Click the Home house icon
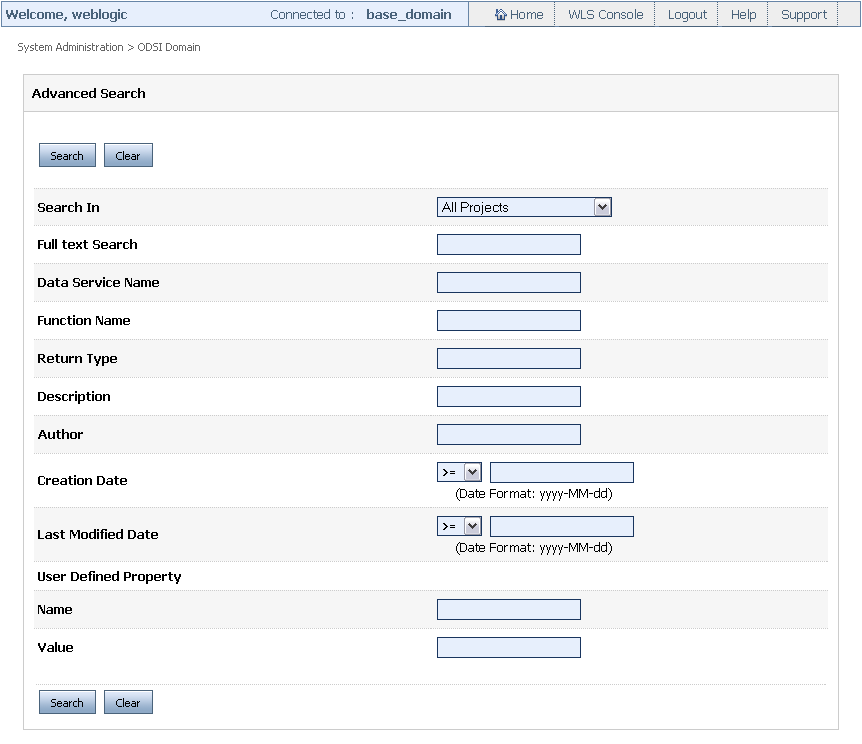 [500, 14]
